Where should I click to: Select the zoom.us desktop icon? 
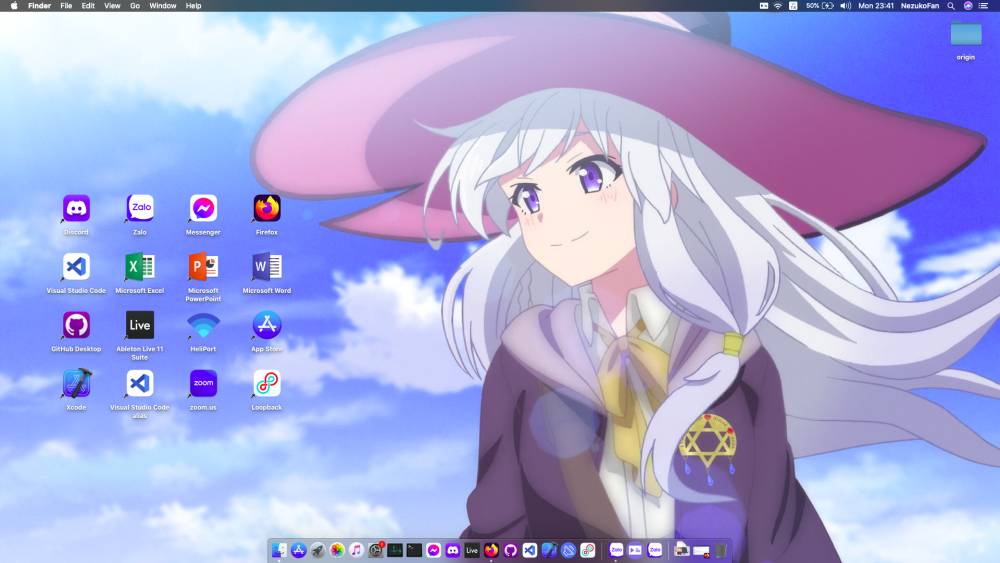[203, 383]
